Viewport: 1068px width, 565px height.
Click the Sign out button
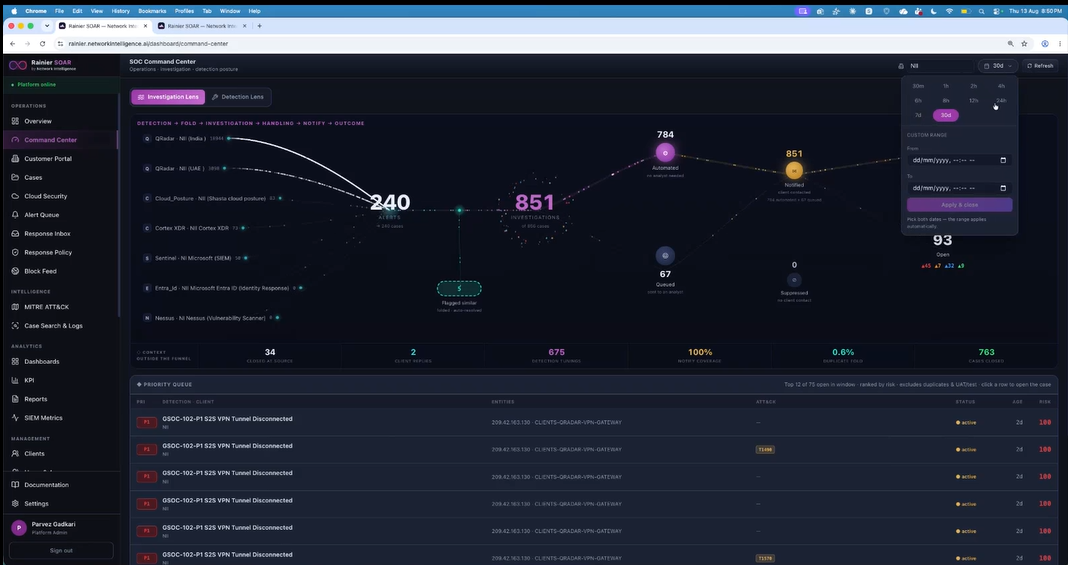click(61, 551)
